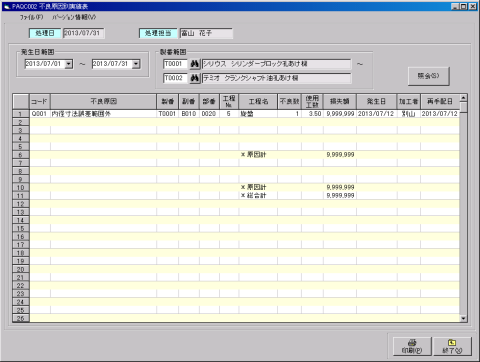Click the binoculars search icon beside T0002
The image size is (480, 362).
tap(195, 78)
